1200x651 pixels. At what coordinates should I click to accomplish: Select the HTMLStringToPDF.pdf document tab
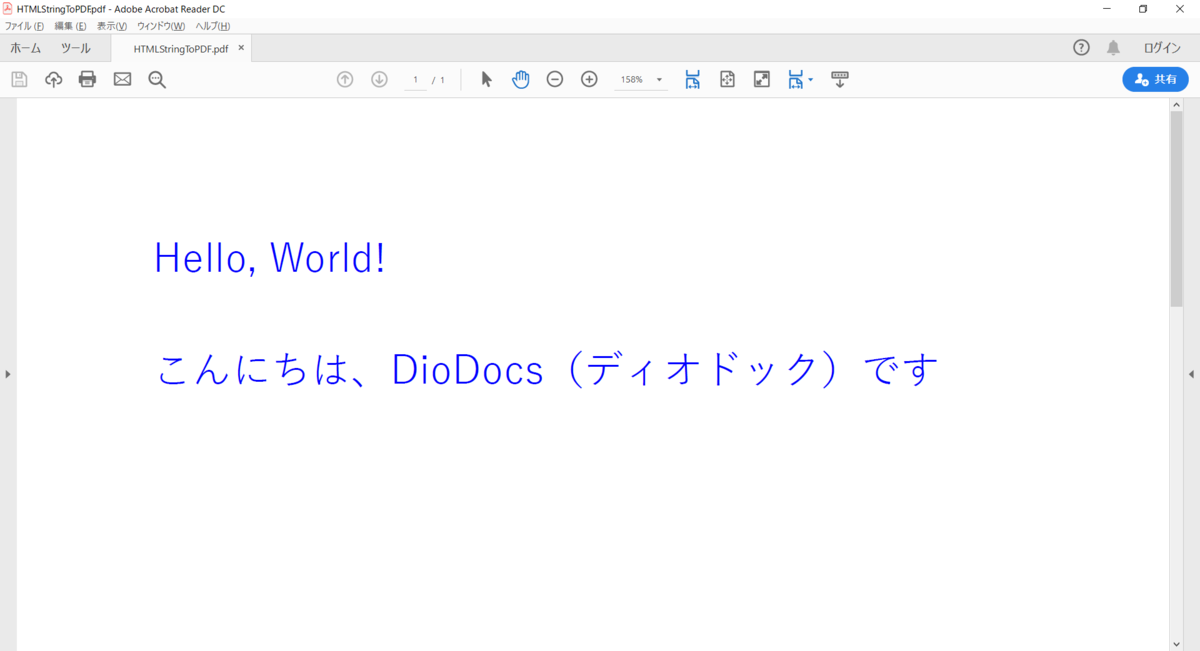181,48
